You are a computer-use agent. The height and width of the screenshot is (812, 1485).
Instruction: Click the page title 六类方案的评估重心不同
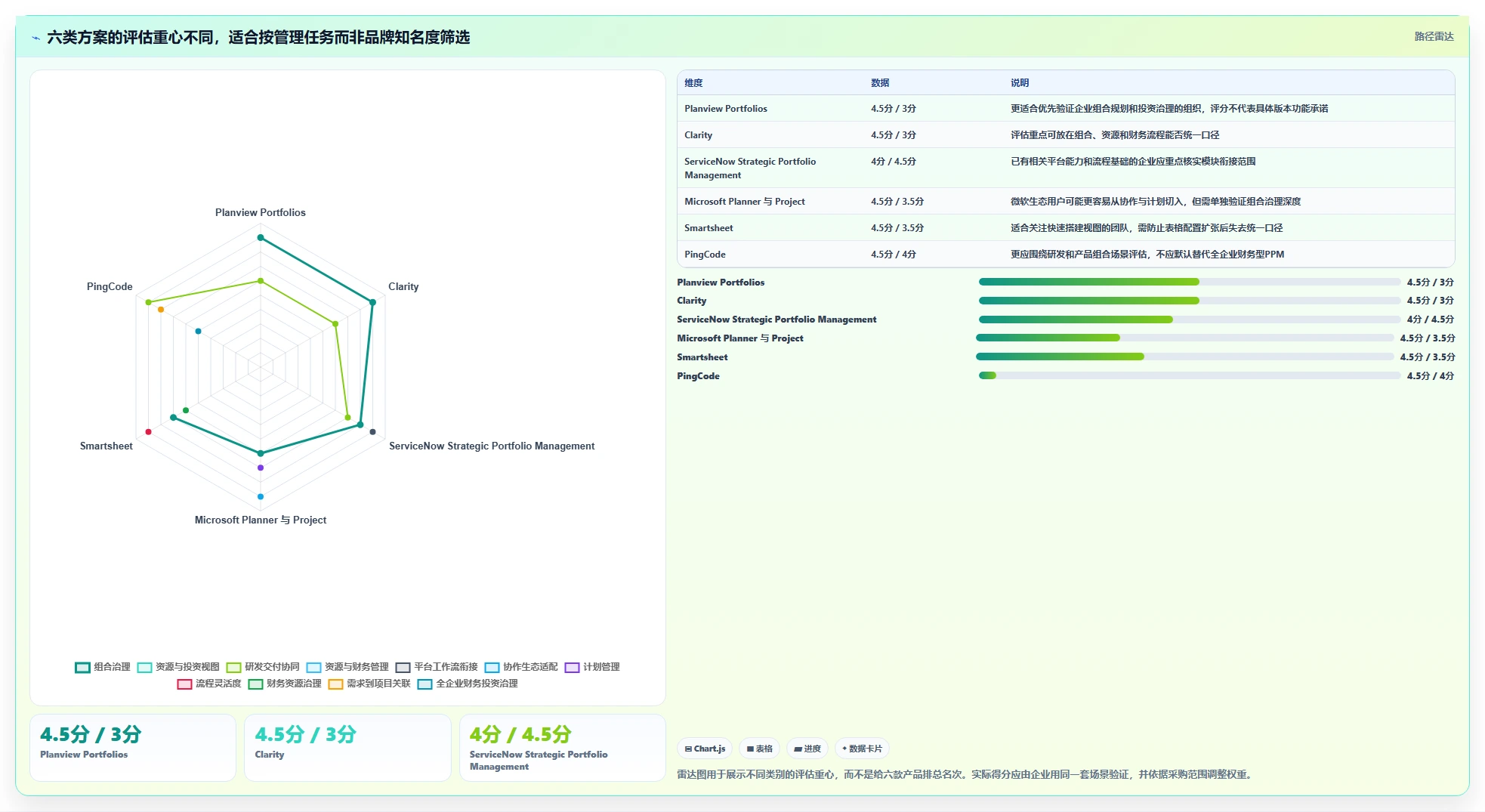(x=258, y=37)
